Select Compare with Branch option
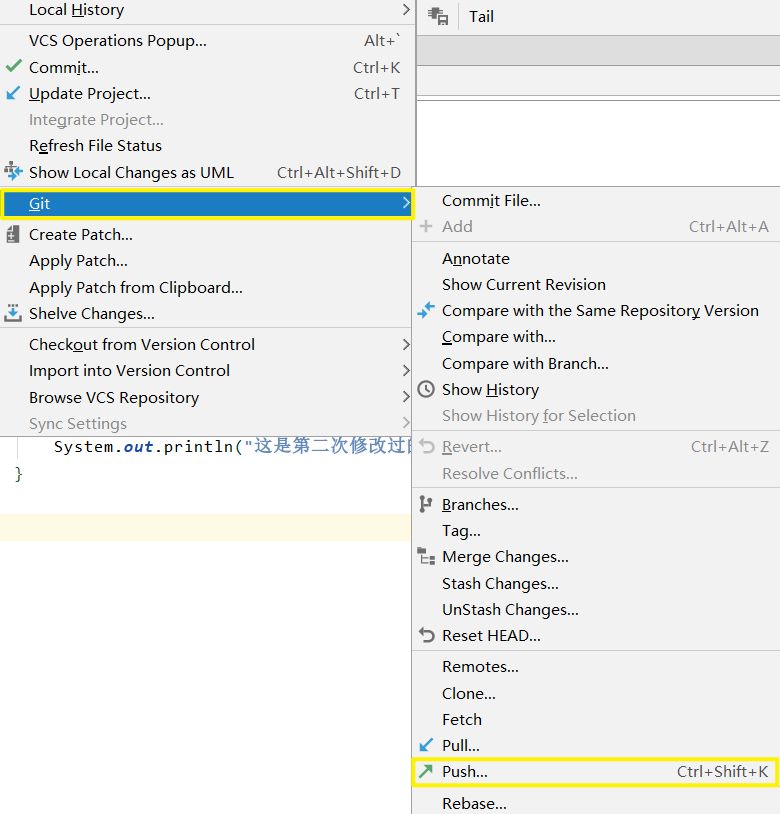The width and height of the screenshot is (780, 814). coord(525,363)
